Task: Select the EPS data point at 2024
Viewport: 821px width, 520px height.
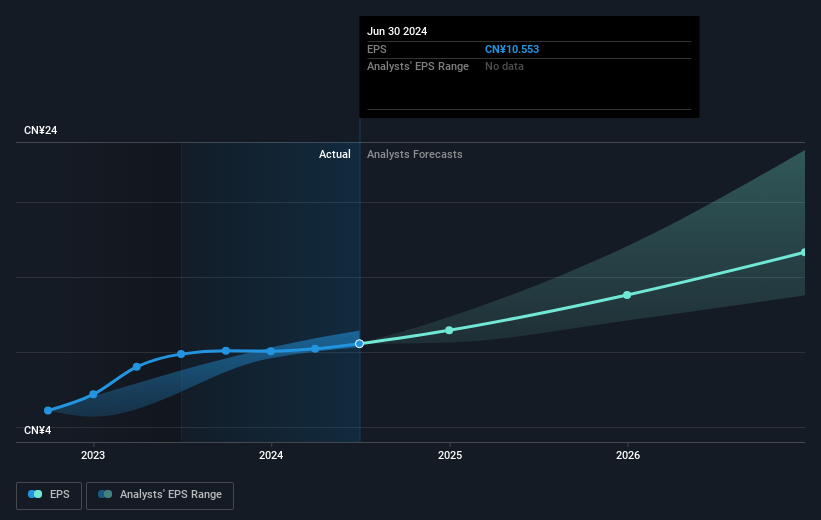Action: [x=271, y=351]
